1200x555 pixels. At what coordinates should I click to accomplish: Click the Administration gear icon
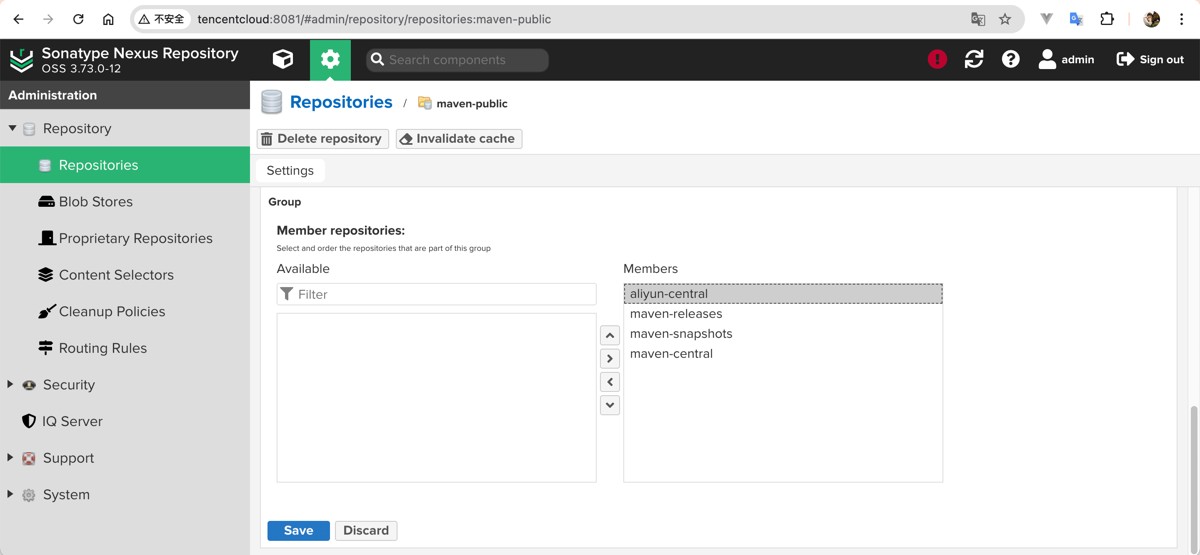click(330, 60)
